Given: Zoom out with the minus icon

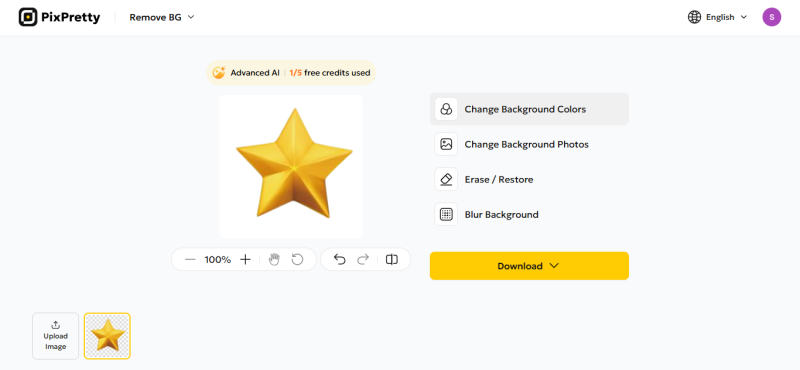Looking at the screenshot, I should tap(190, 260).
